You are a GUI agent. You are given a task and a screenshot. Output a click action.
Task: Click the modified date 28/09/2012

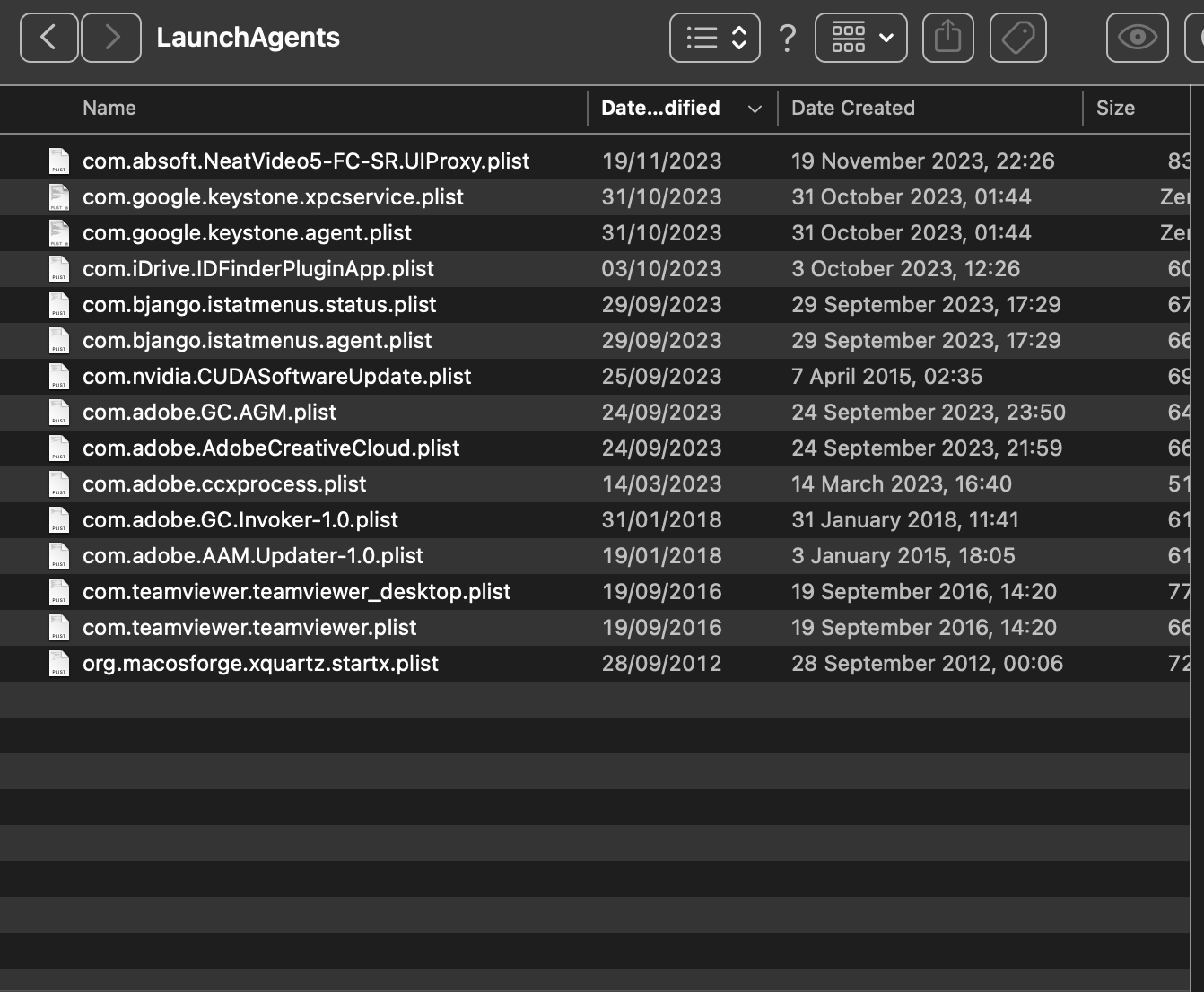coord(661,664)
